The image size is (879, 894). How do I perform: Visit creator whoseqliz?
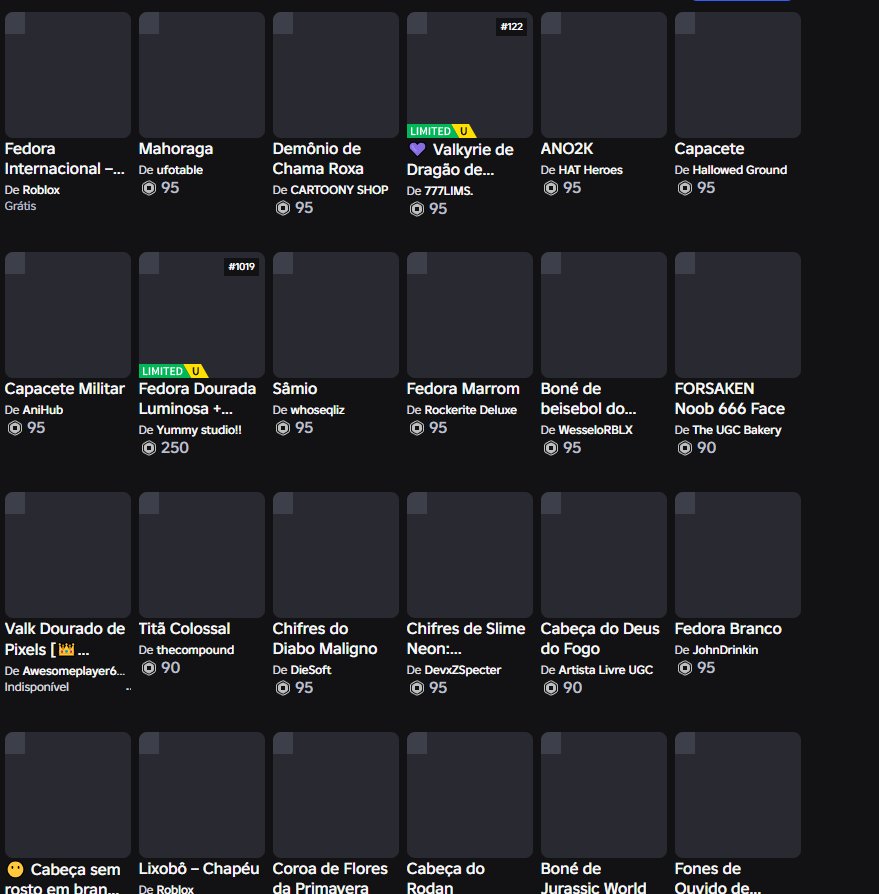pyautogui.click(x=318, y=410)
